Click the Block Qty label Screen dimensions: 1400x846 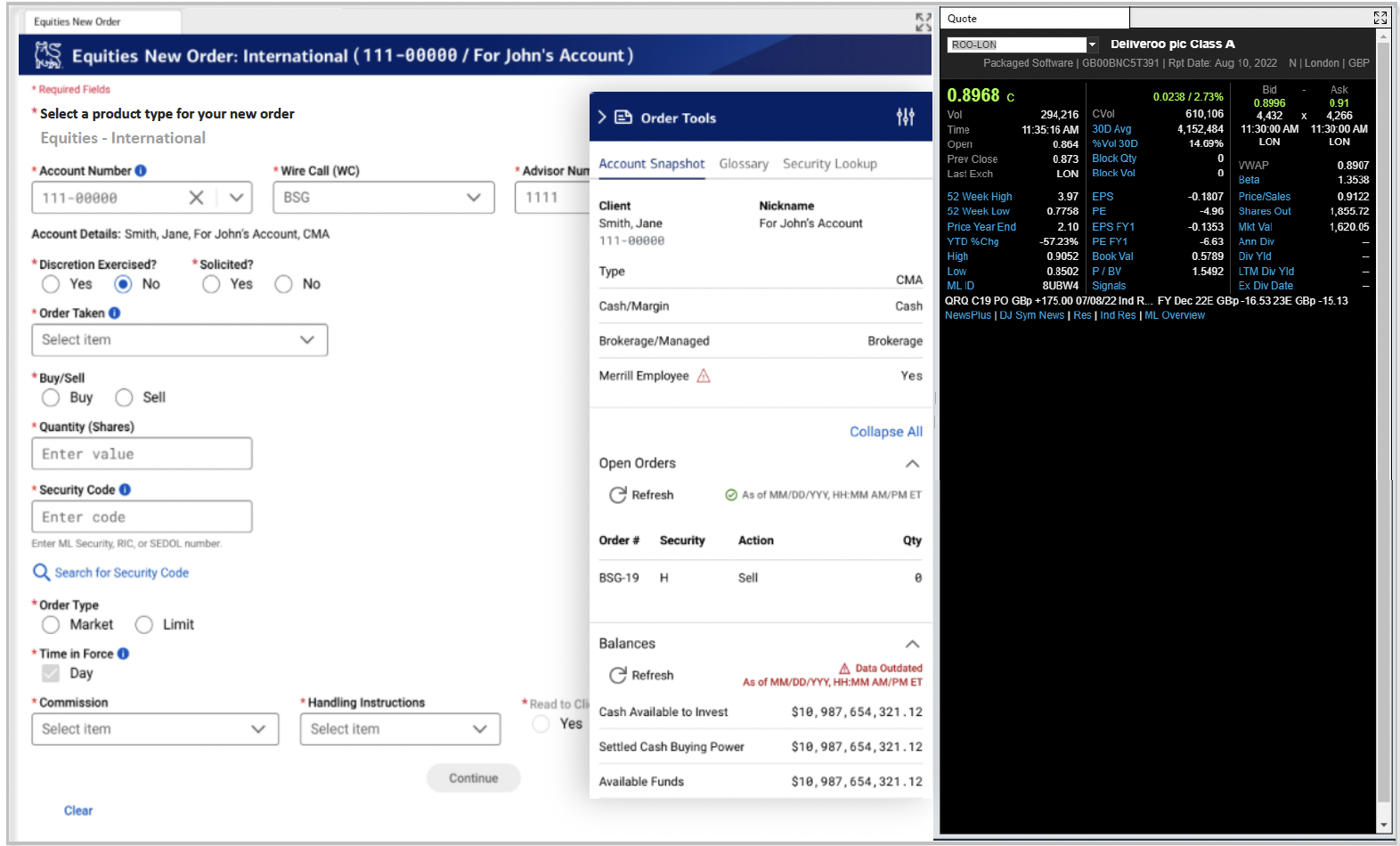(x=1113, y=159)
